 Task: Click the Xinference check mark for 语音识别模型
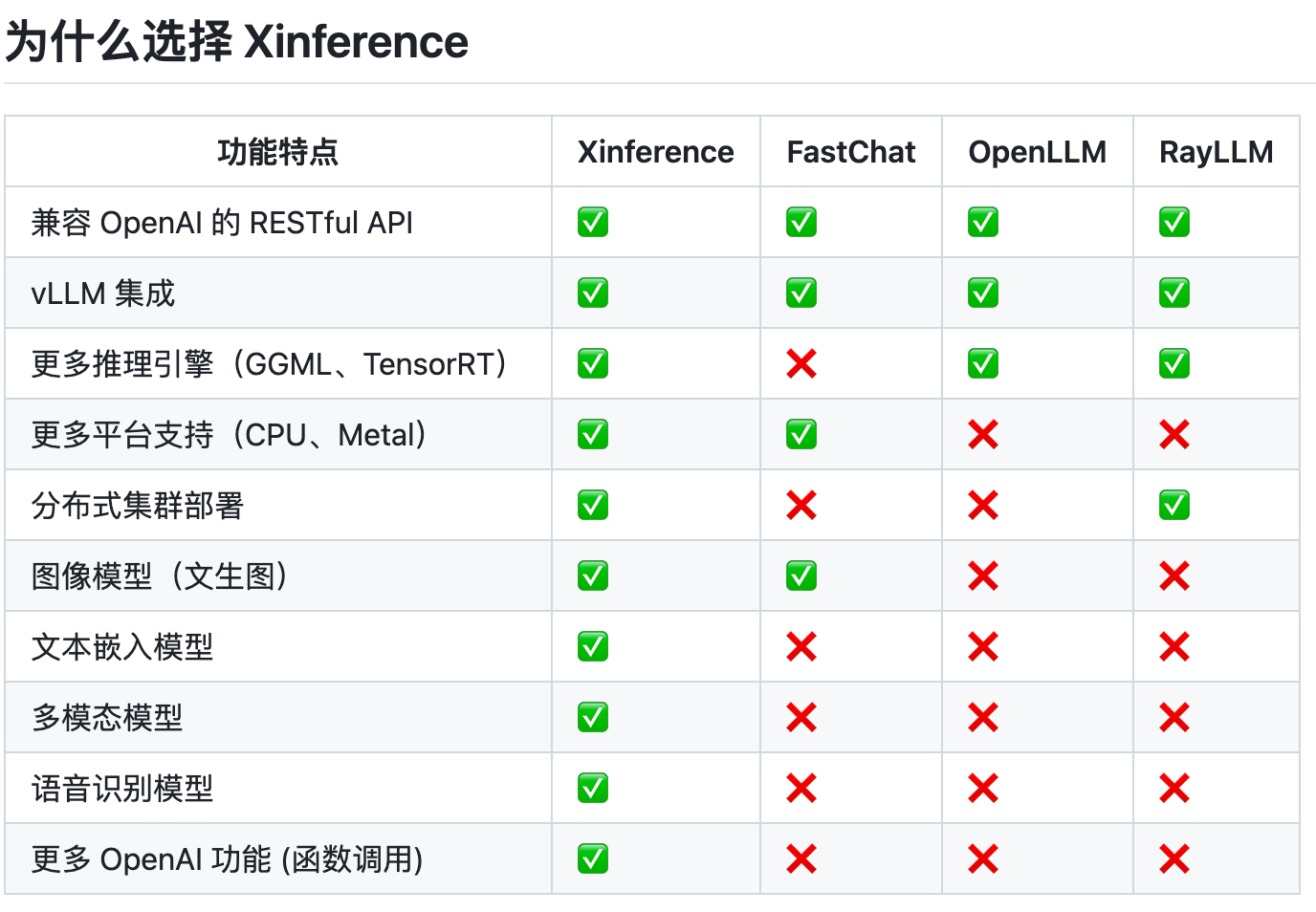point(593,788)
